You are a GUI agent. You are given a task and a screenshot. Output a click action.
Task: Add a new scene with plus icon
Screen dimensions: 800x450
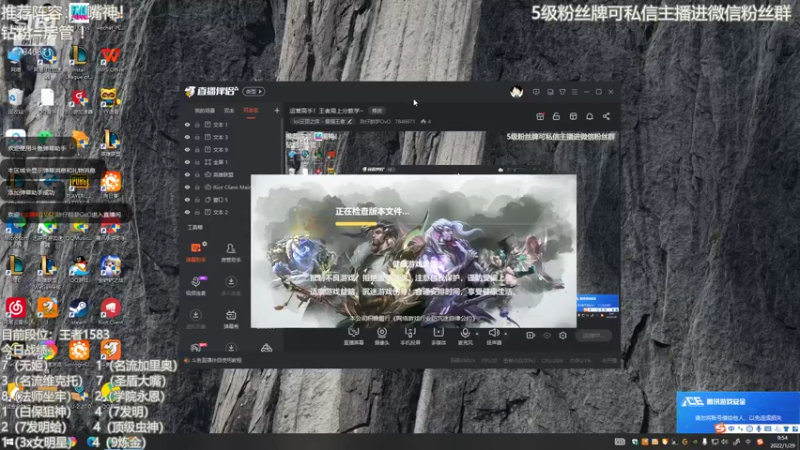(x=277, y=110)
